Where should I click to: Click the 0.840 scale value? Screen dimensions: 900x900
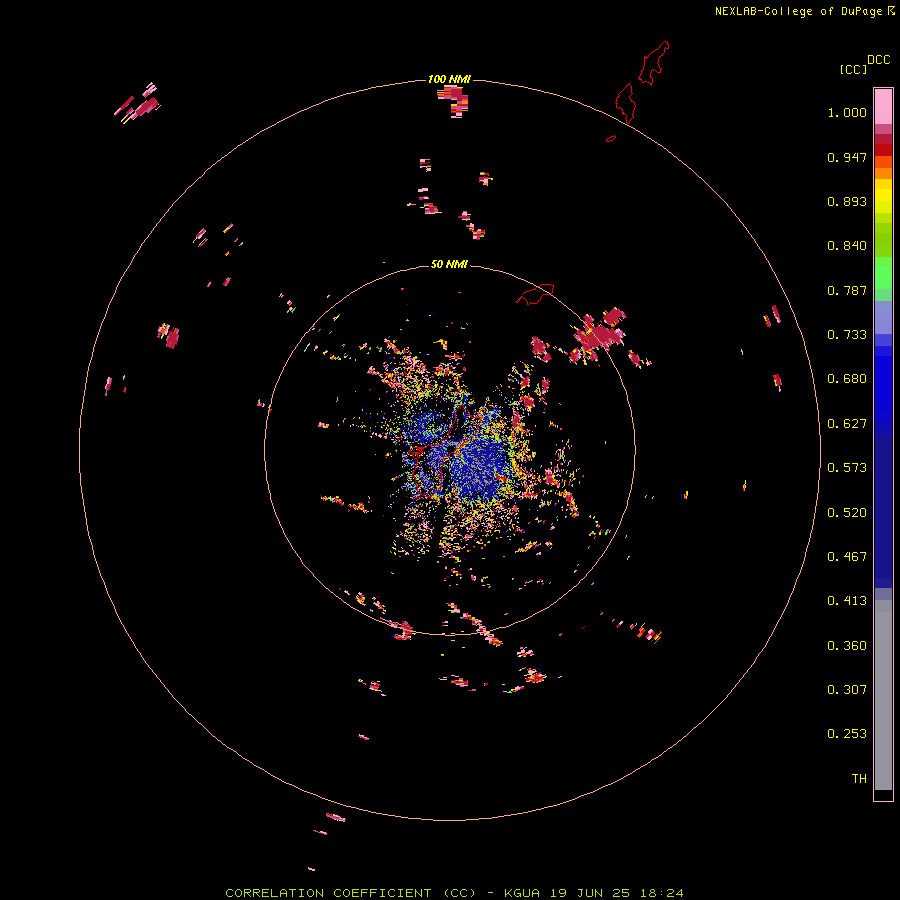click(847, 246)
